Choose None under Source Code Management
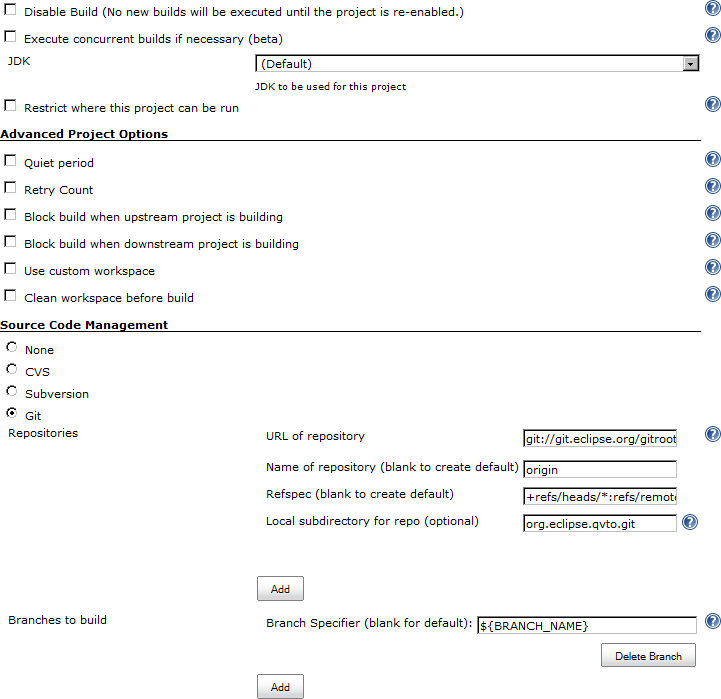 (12, 347)
